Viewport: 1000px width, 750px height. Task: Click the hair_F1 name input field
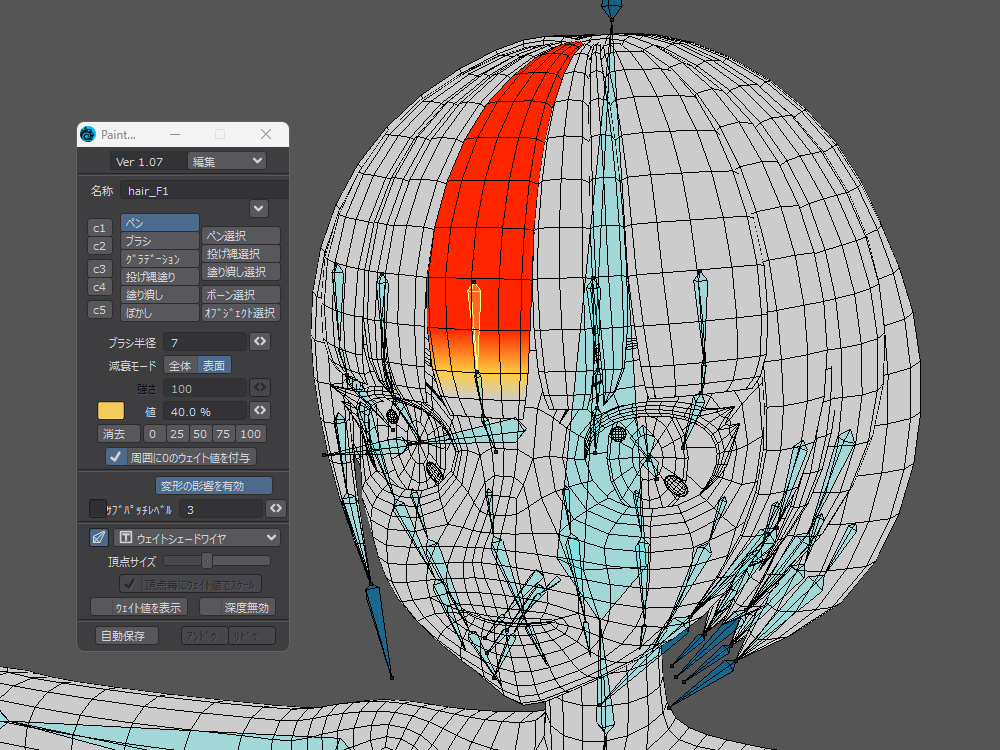click(203, 190)
